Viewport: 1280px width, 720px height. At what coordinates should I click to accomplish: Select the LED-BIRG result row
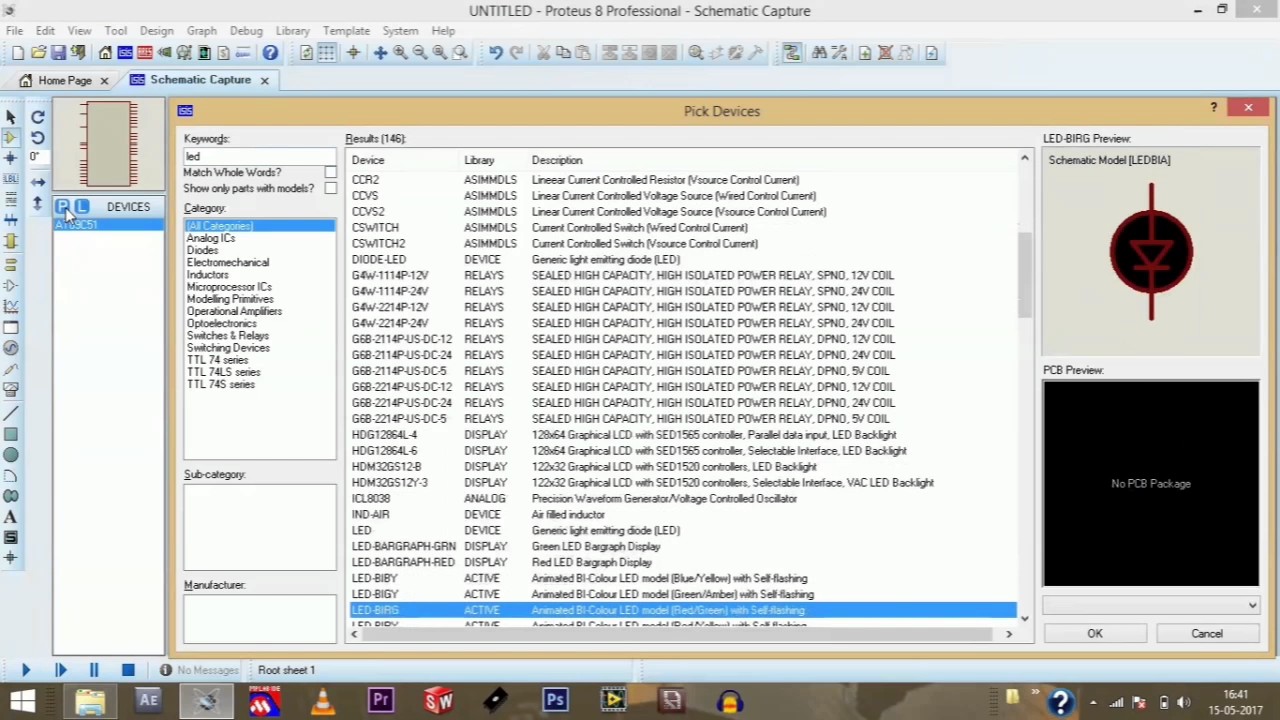coord(683,610)
